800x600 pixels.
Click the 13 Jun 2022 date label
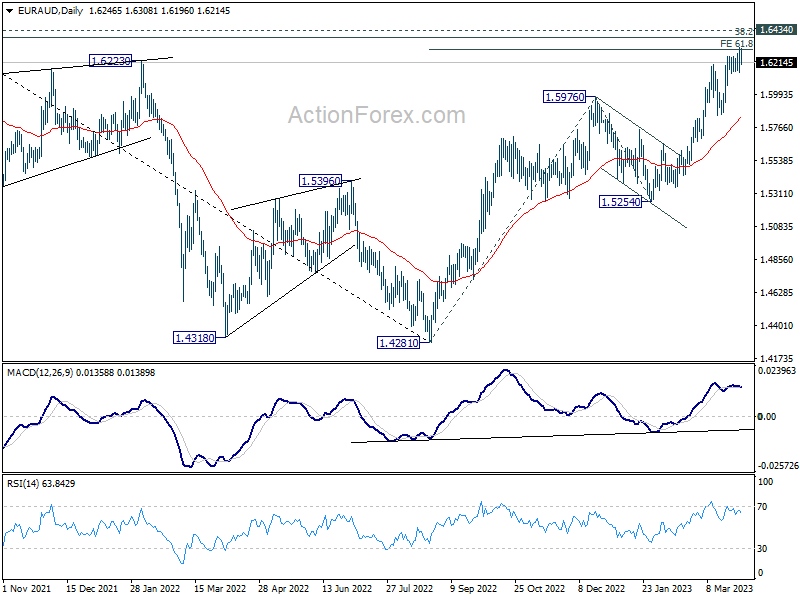point(347,588)
